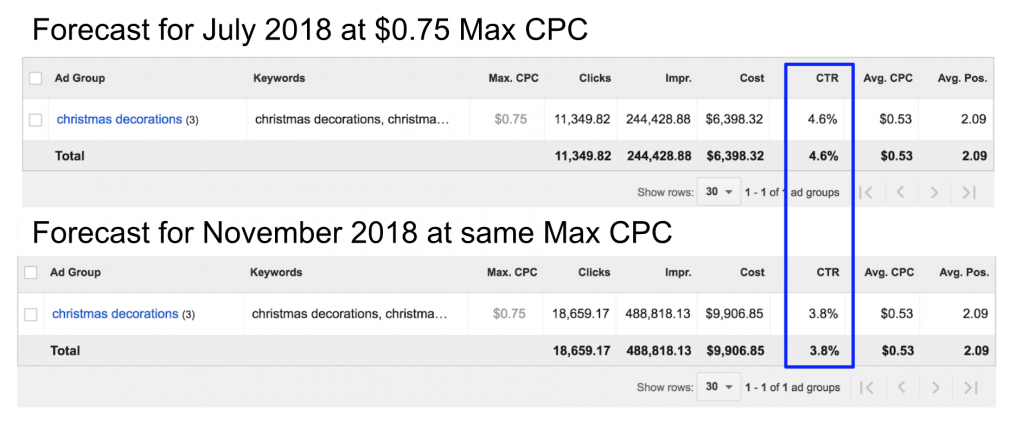Click previous page arrow in November table
This screenshot has width=1010, height=429.
[901, 387]
